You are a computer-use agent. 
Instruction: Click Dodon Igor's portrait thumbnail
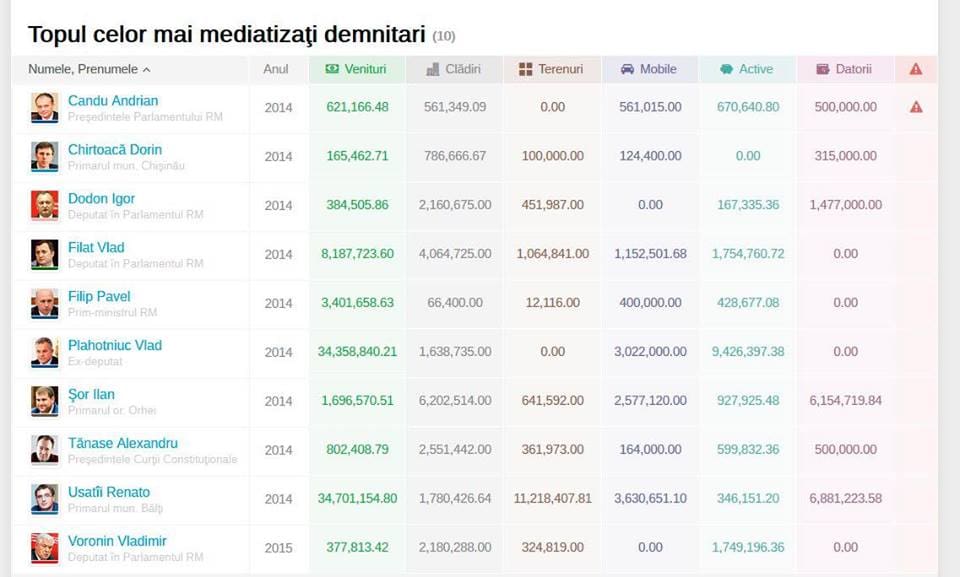click(45, 205)
